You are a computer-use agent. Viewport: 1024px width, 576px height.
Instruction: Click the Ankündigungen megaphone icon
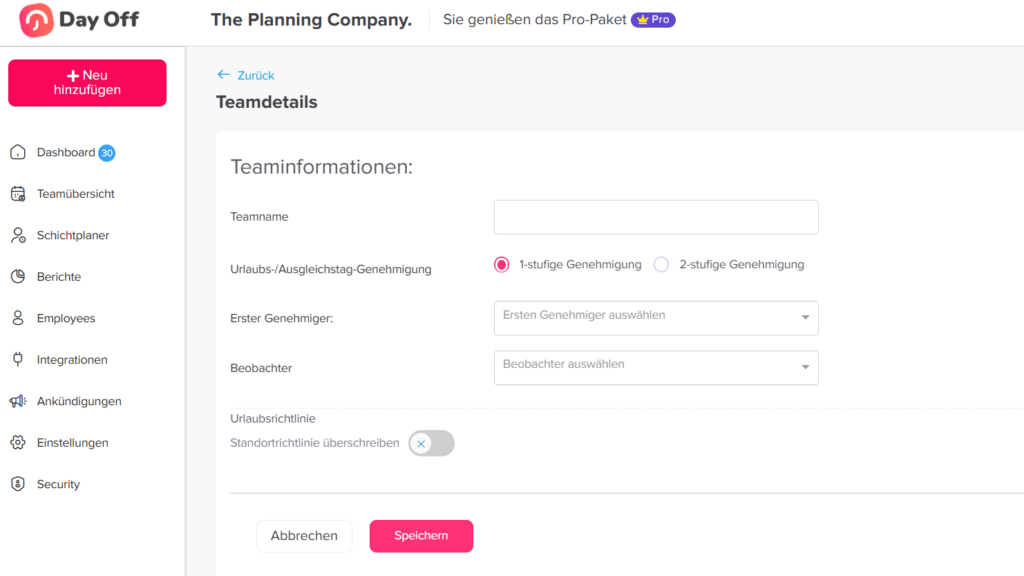17,401
